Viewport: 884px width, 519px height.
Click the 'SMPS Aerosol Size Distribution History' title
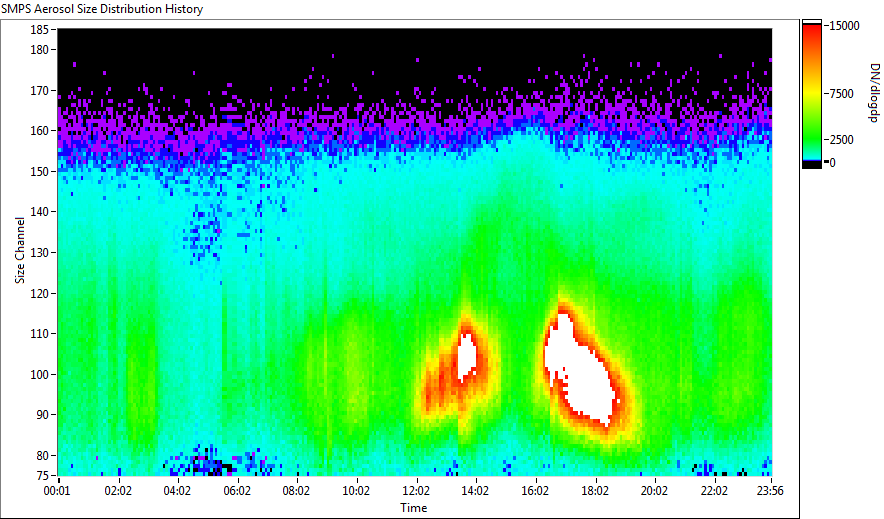click(x=102, y=9)
